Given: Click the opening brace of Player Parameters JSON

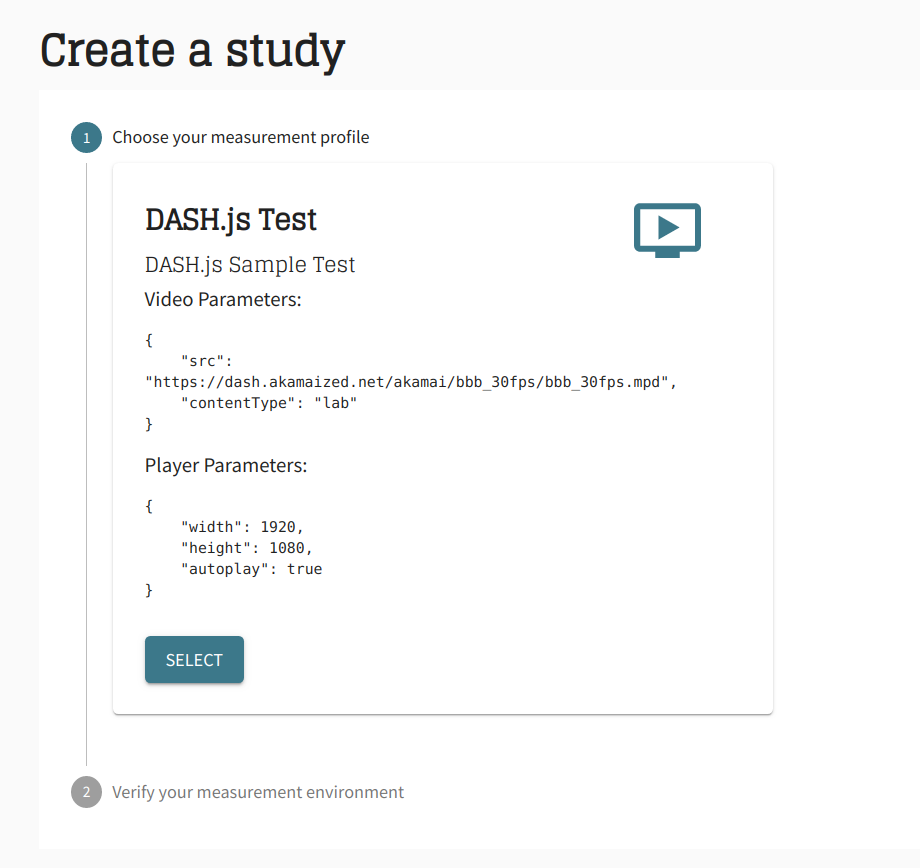Looking at the screenshot, I should click(x=149, y=506).
